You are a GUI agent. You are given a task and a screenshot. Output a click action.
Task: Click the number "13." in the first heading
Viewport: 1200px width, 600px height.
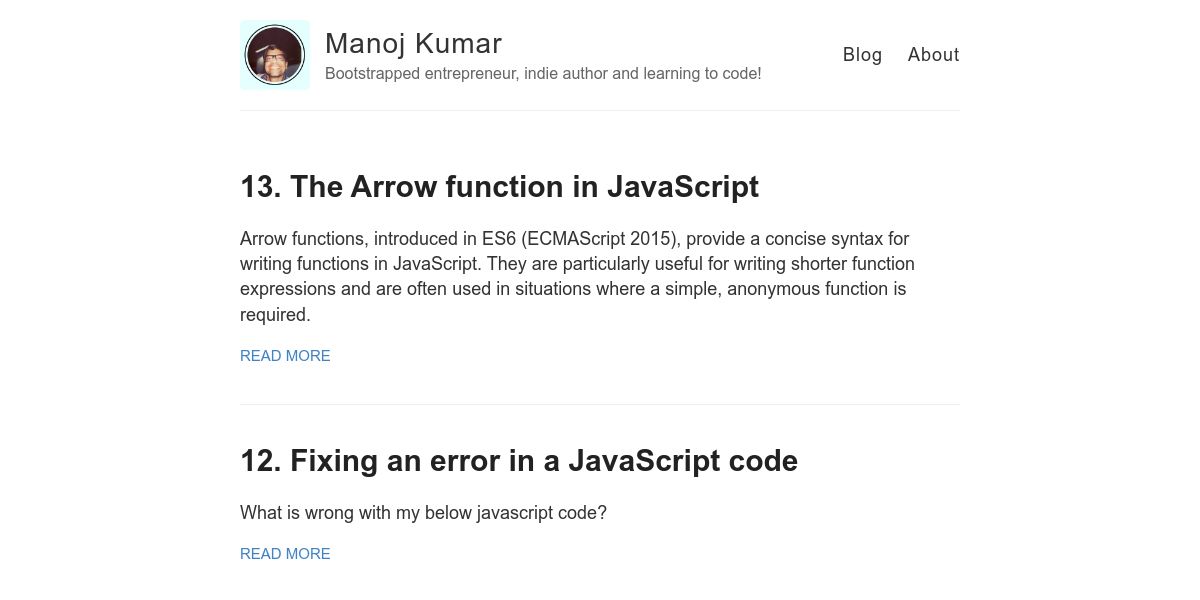tap(261, 187)
